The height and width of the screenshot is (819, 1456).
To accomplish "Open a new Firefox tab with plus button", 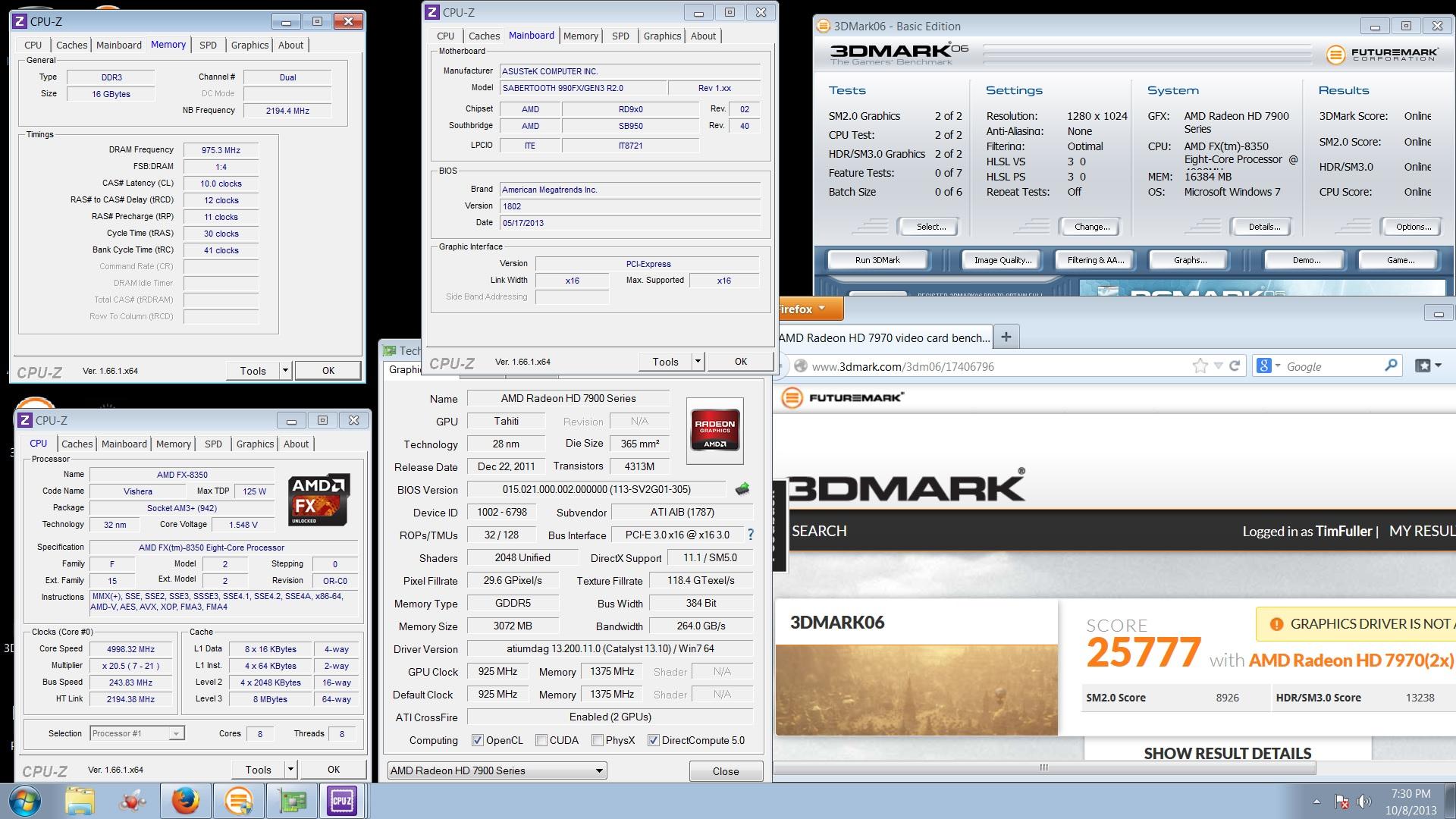I will tap(1006, 337).
